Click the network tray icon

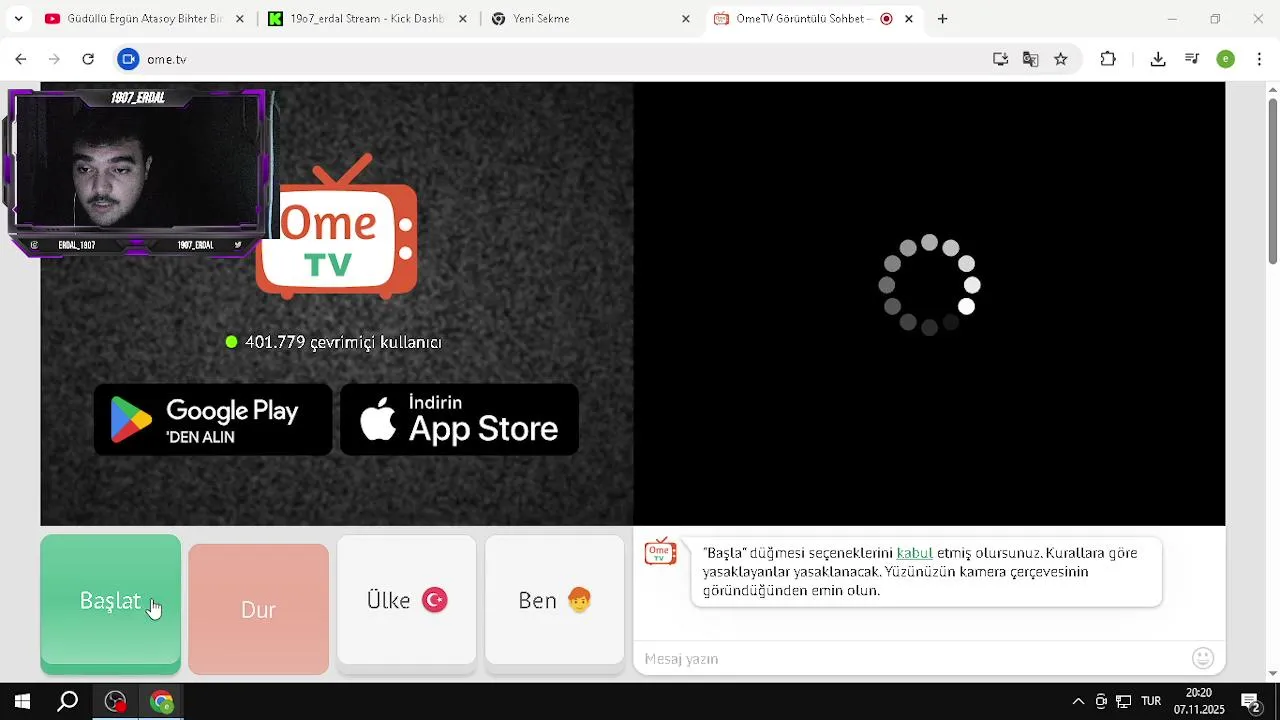1124,702
